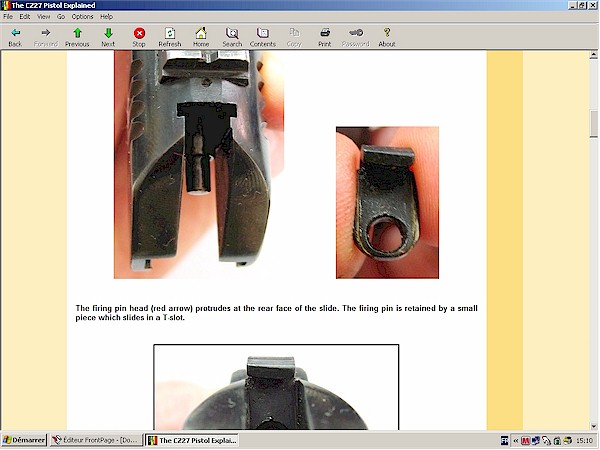Return to the Home page
Image resolution: width=600 pixels, height=450 pixels.
tap(201, 37)
